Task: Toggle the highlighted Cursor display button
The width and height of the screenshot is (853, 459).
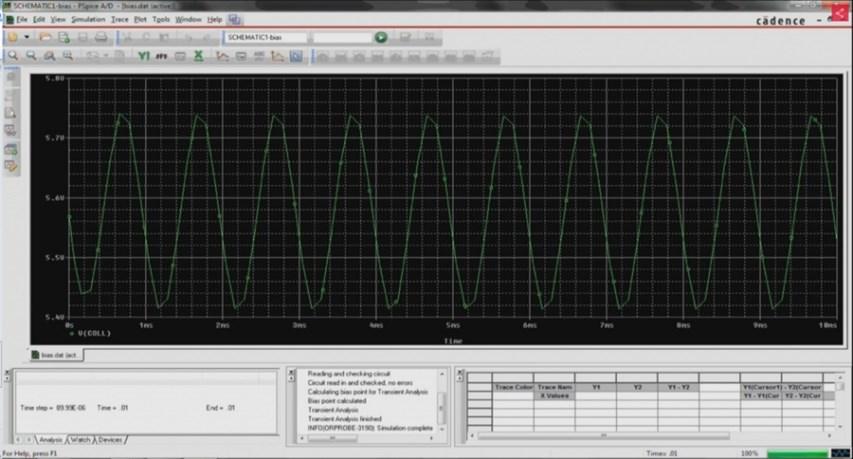Action: pos(296,55)
